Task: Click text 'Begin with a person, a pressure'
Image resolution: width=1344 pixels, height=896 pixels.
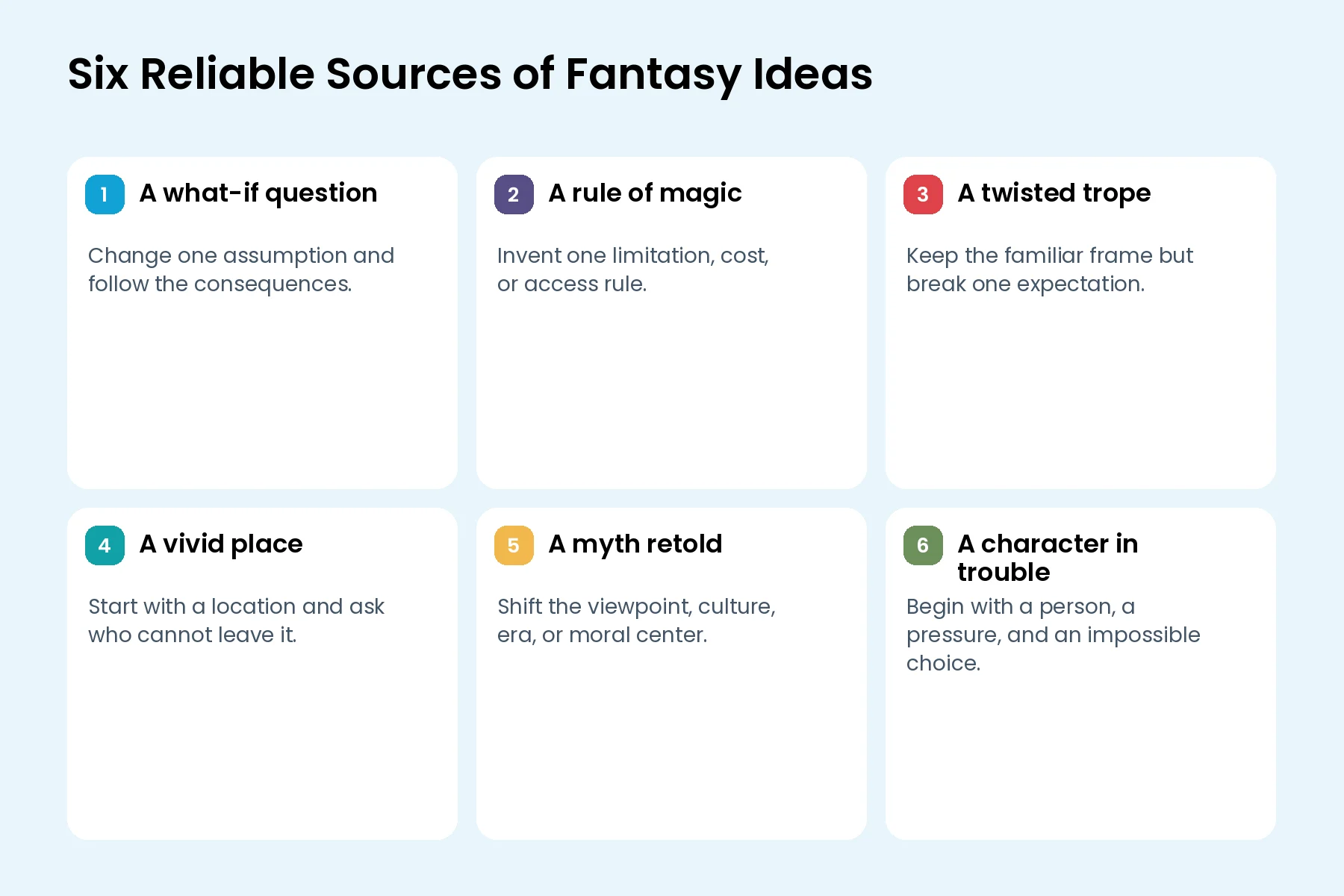Action: coord(1053,620)
